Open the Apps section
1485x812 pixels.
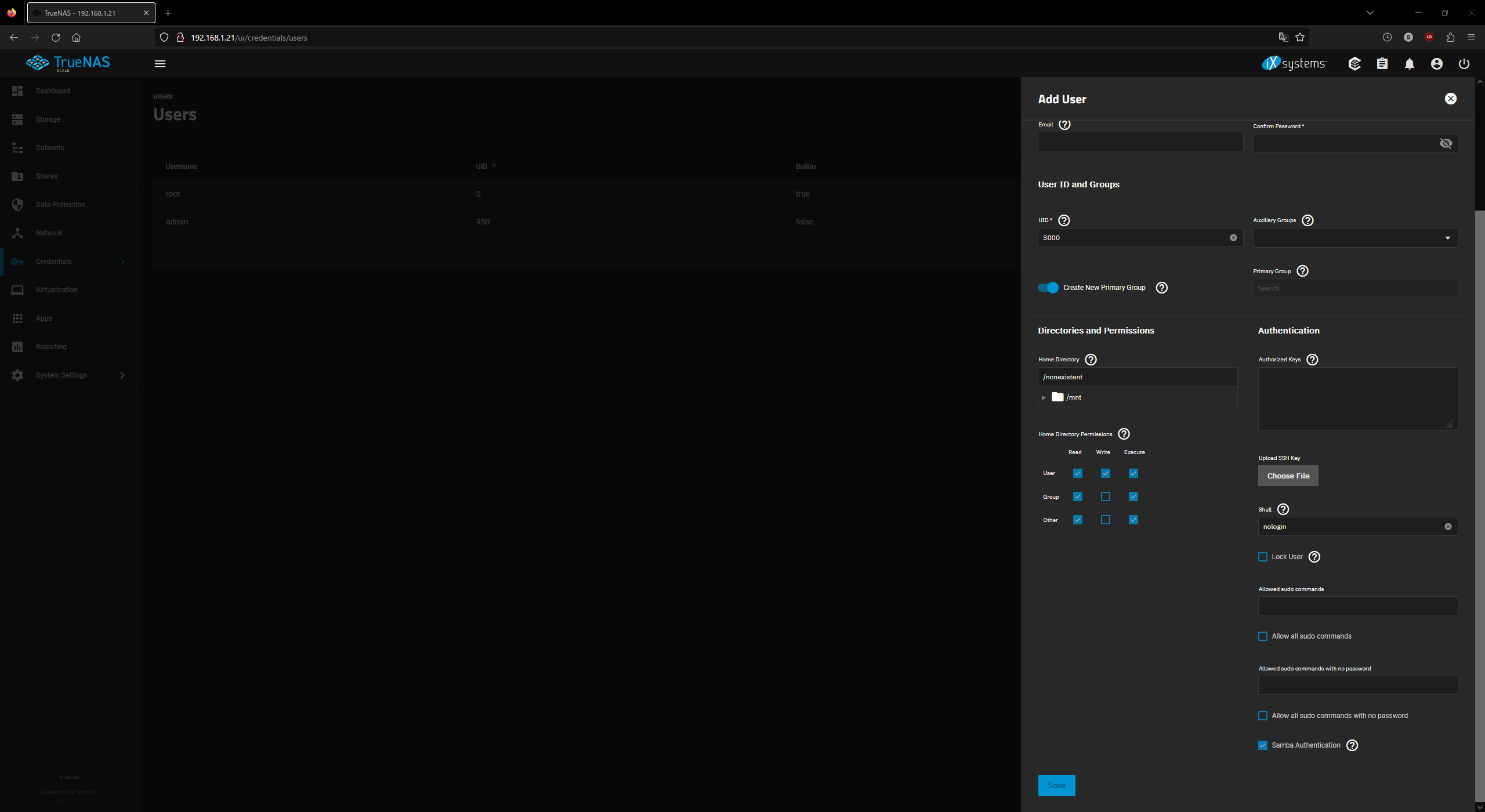click(x=44, y=318)
